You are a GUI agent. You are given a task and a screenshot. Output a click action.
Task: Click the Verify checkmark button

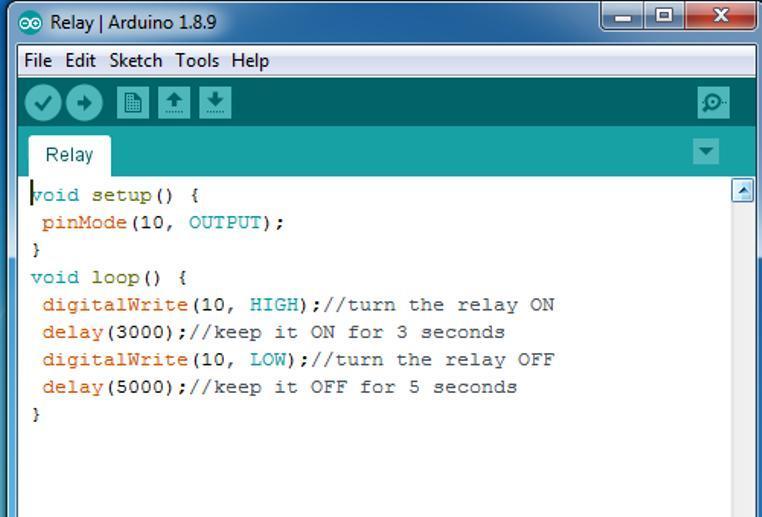[43, 103]
